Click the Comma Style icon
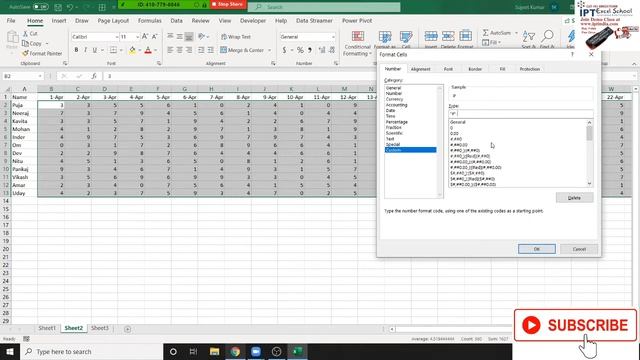 tap(310, 50)
